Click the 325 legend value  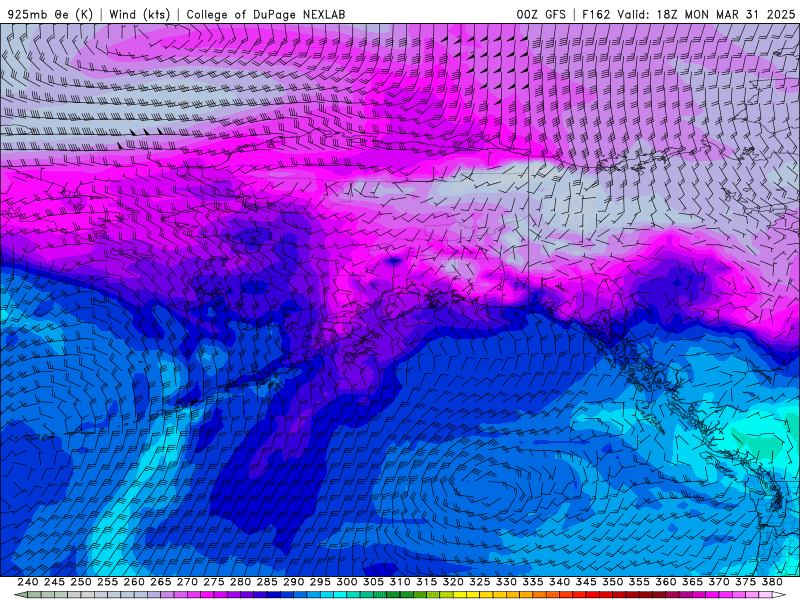coord(480,582)
